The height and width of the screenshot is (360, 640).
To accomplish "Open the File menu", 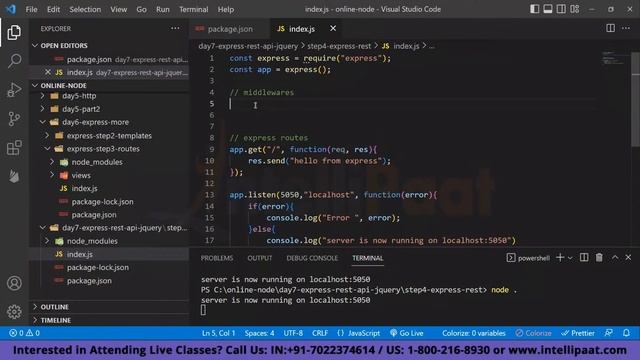I will 31,9.
